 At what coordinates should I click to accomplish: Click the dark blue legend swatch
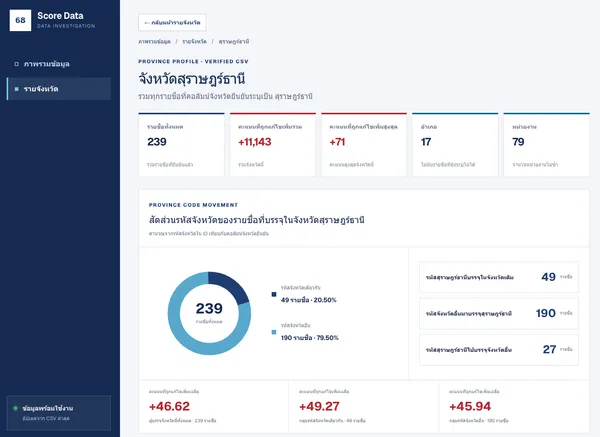(x=274, y=294)
